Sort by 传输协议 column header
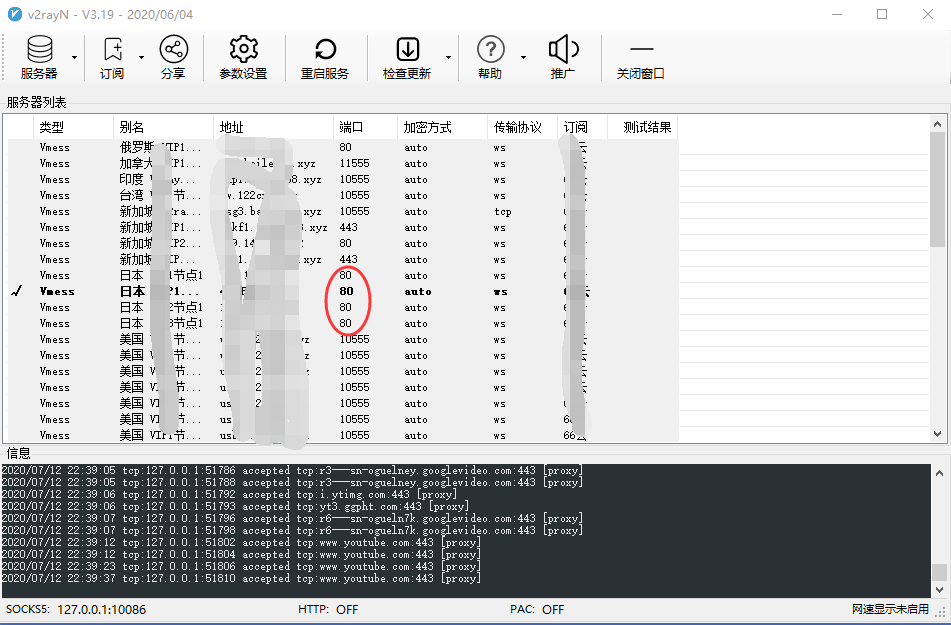The height and width of the screenshot is (625, 951). tap(522, 127)
